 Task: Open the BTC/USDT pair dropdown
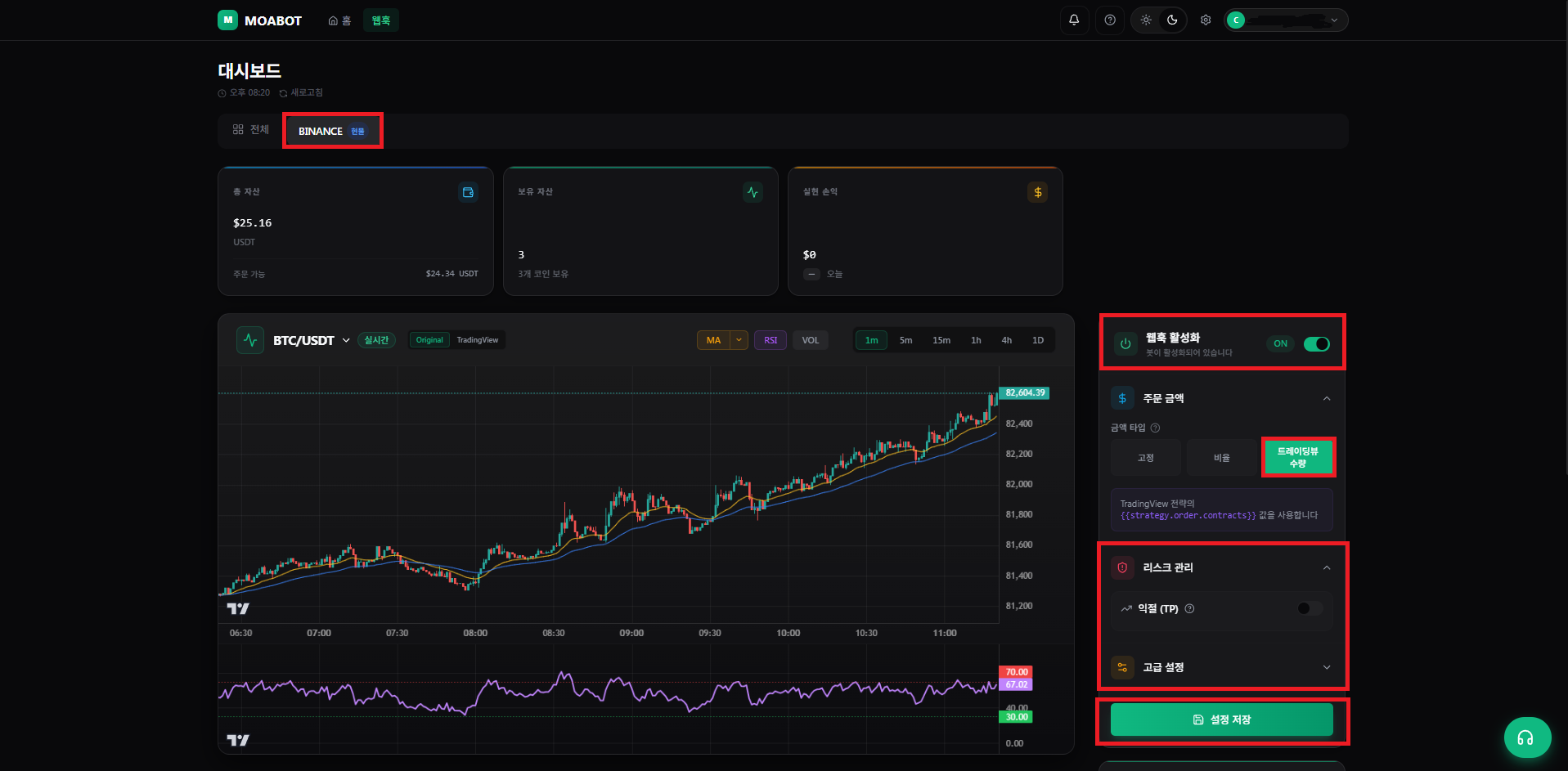pyautogui.click(x=311, y=340)
